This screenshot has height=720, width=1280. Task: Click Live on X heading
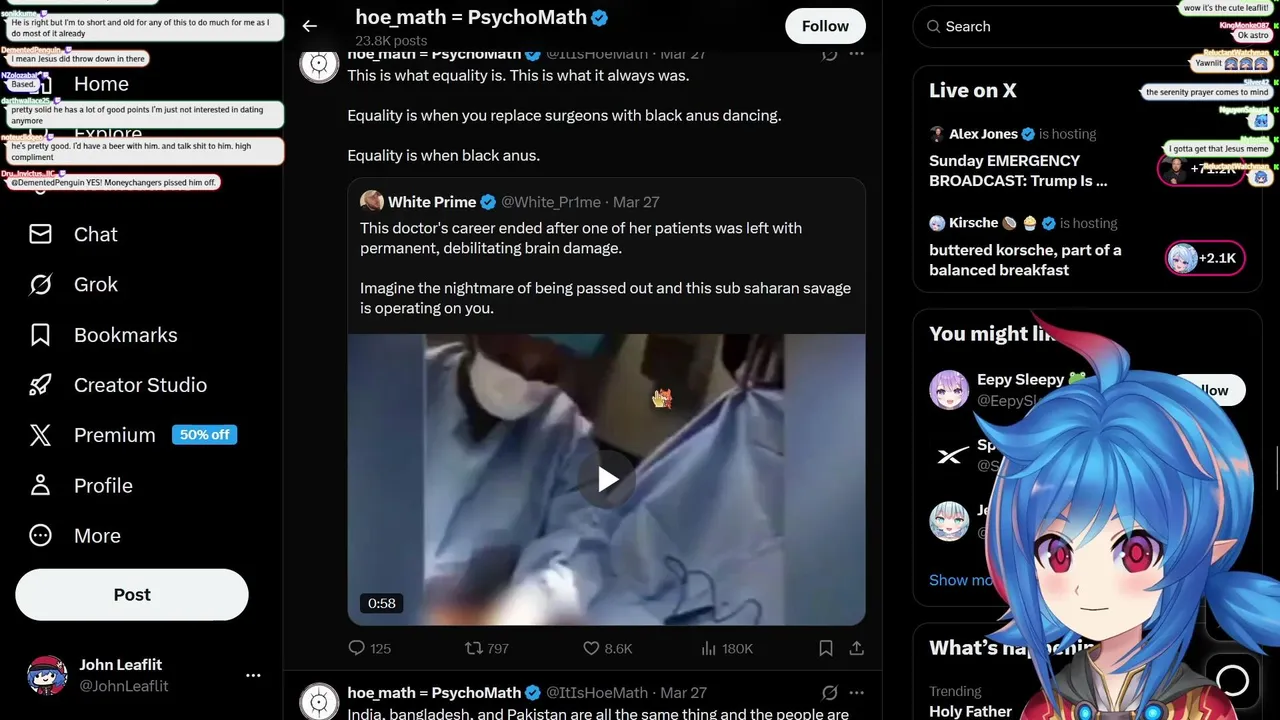(972, 90)
